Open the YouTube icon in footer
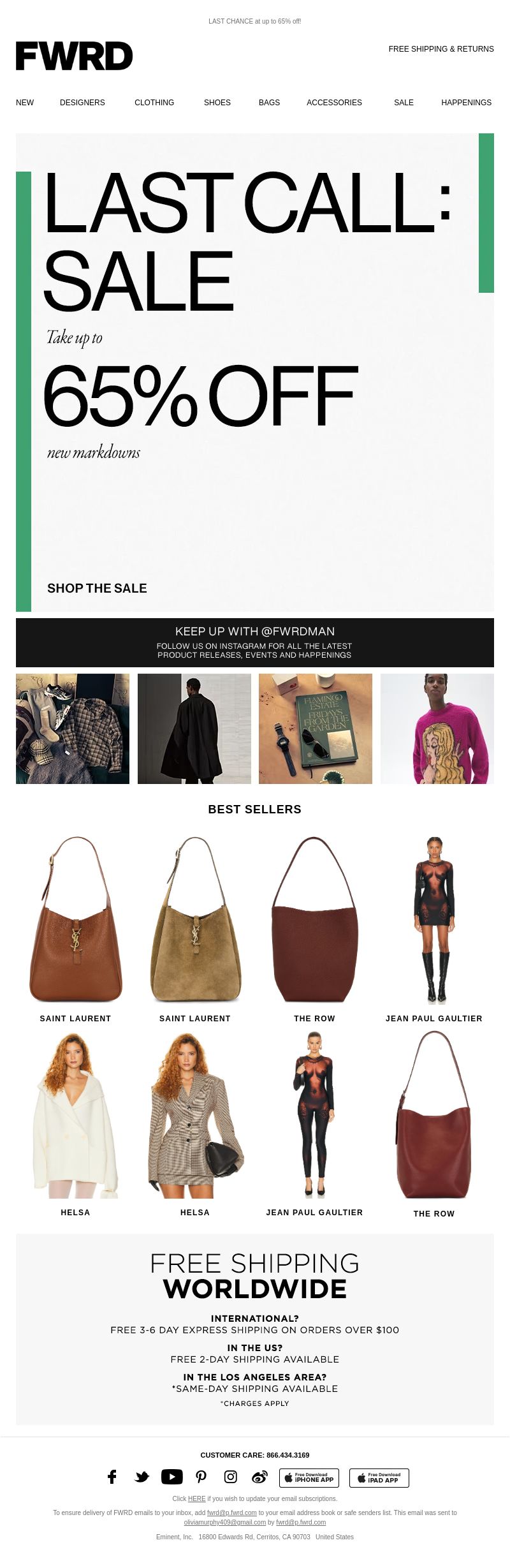This screenshot has width=510, height=1568. [172, 1477]
